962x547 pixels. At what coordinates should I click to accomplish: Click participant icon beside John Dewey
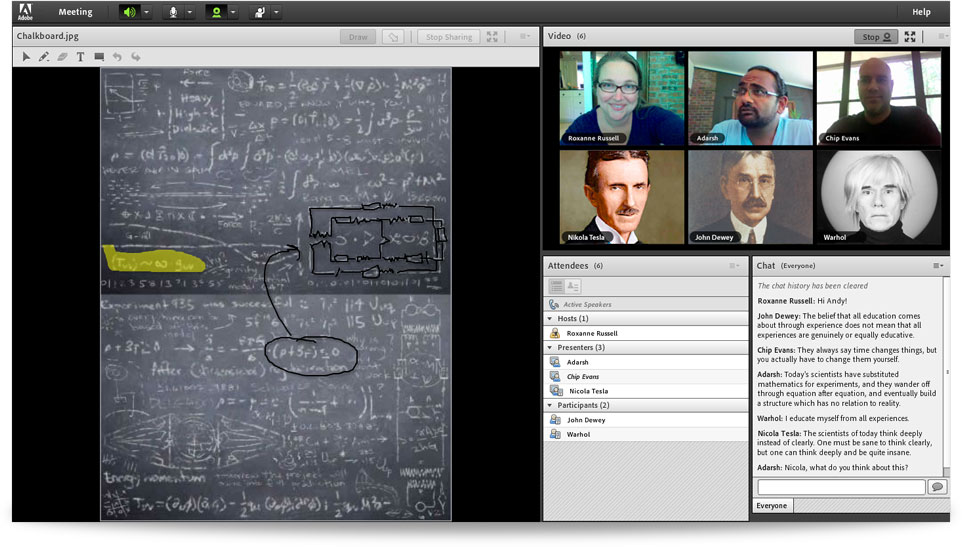(x=555, y=419)
